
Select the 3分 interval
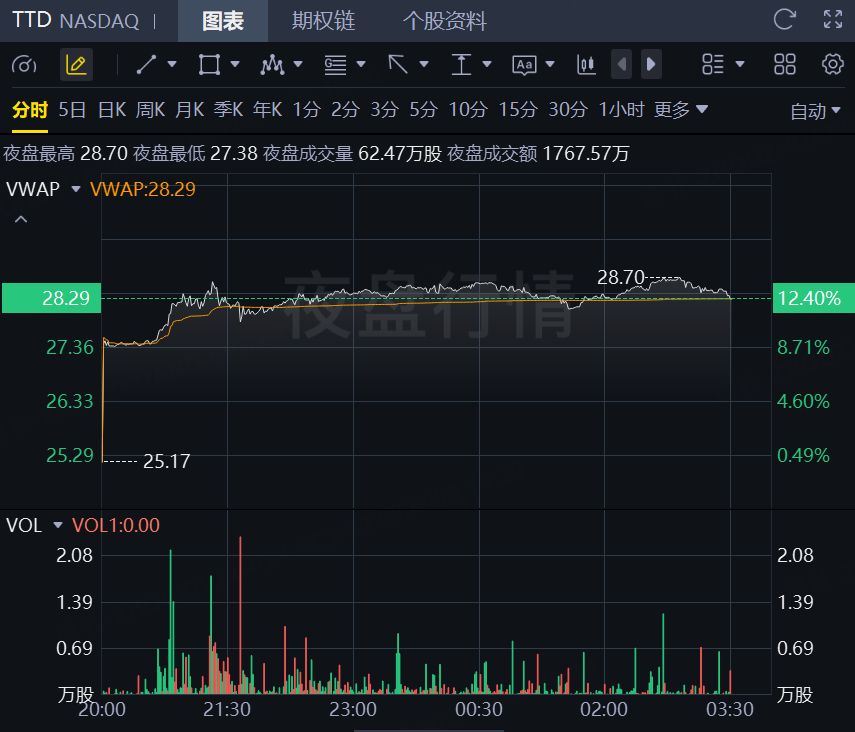pyautogui.click(x=384, y=110)
